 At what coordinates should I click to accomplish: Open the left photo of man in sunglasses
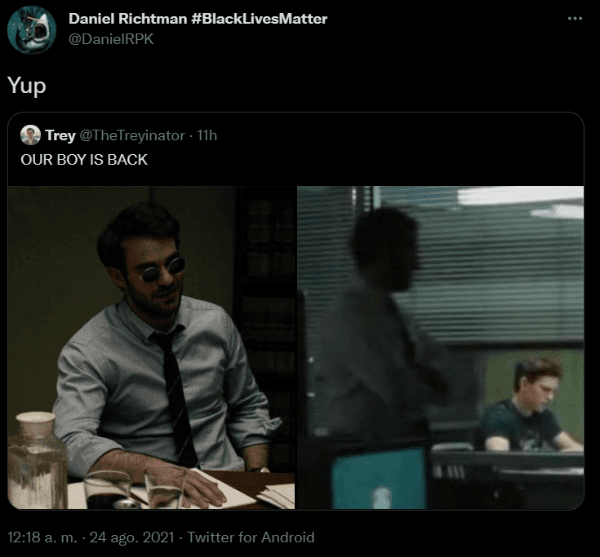click(151, 347)
